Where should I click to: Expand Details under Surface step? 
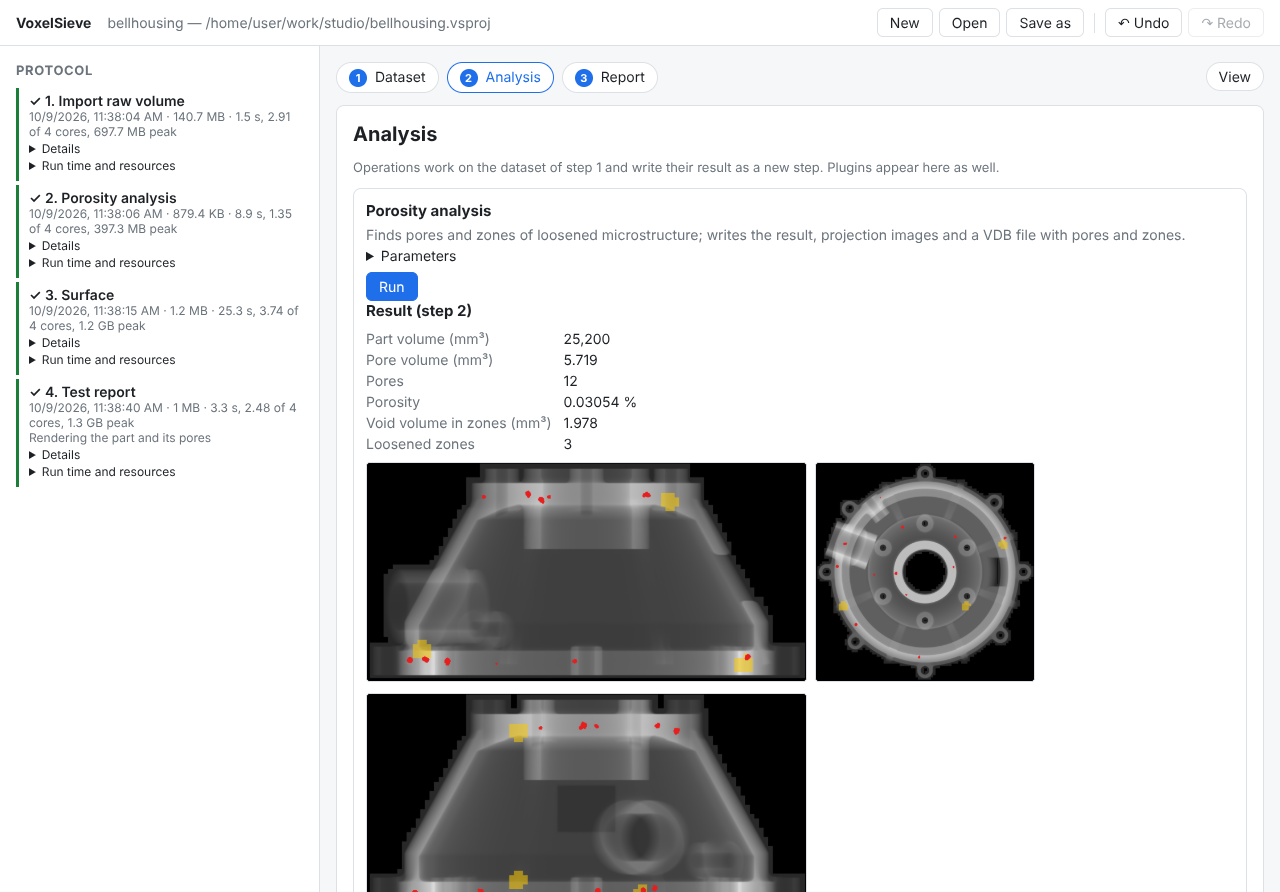click(x=55, y=343)
